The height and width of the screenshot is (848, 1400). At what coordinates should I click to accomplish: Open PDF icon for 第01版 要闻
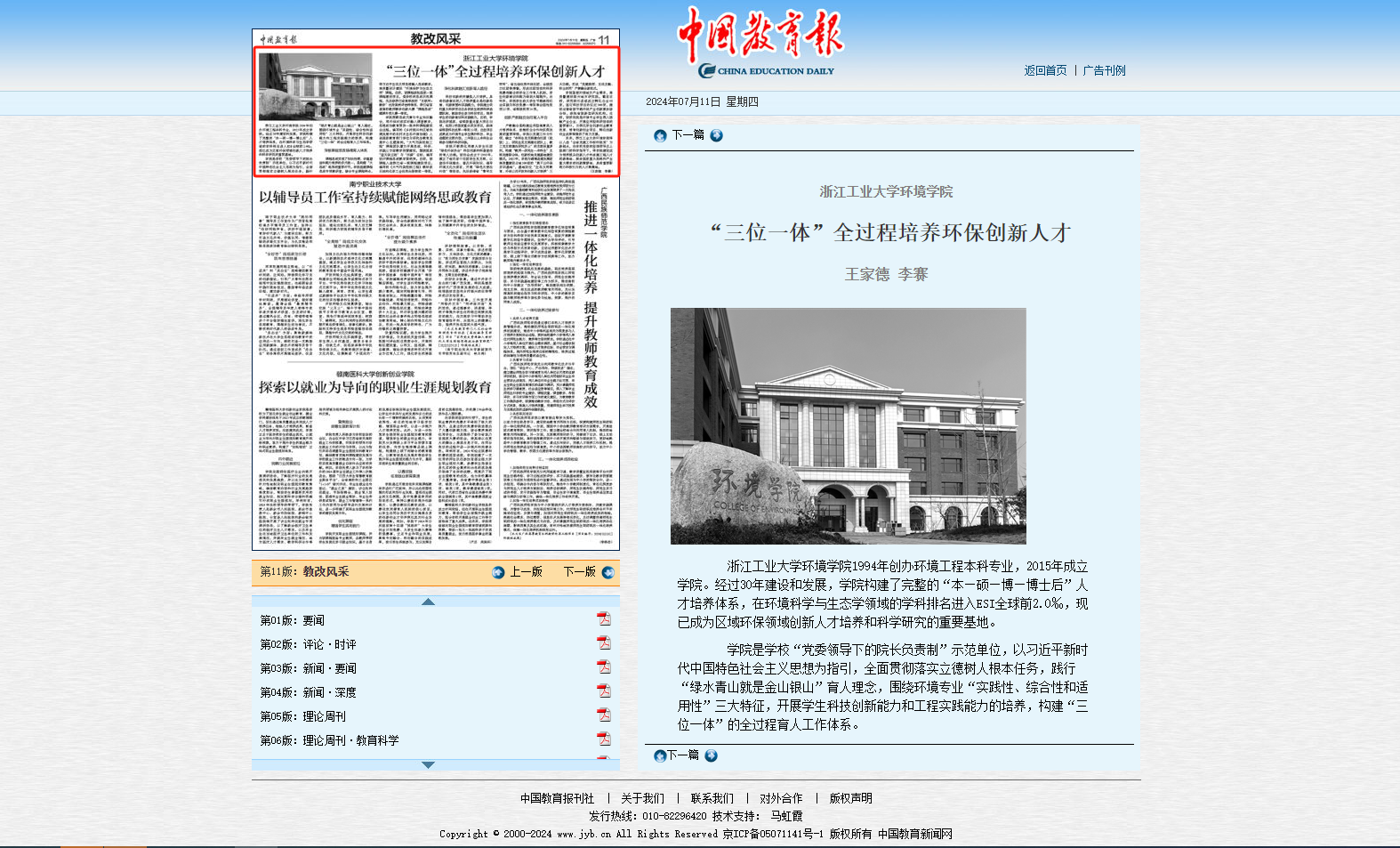[x=604, y=619]
